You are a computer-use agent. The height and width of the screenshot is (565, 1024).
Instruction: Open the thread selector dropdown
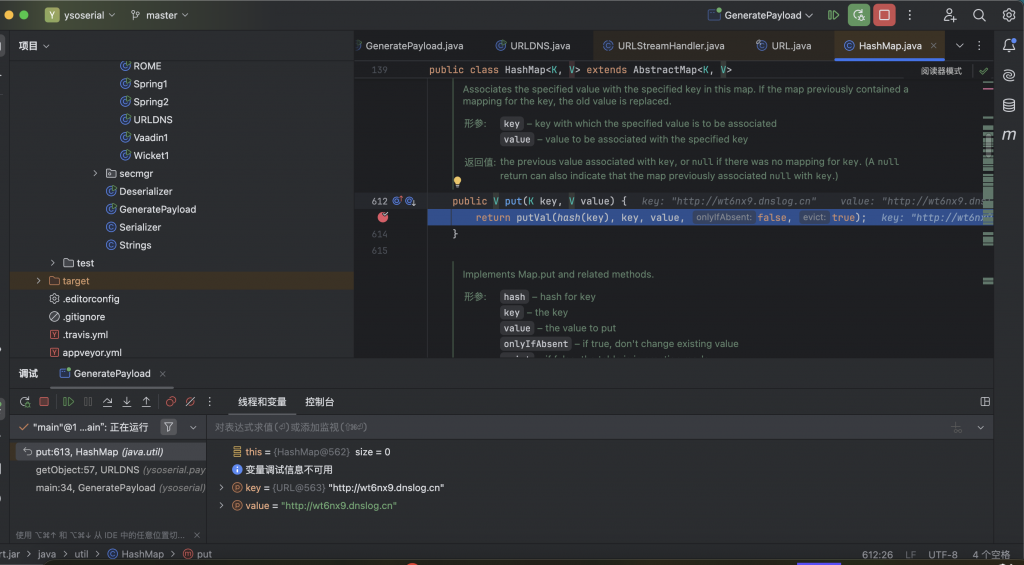coord(193,427)
